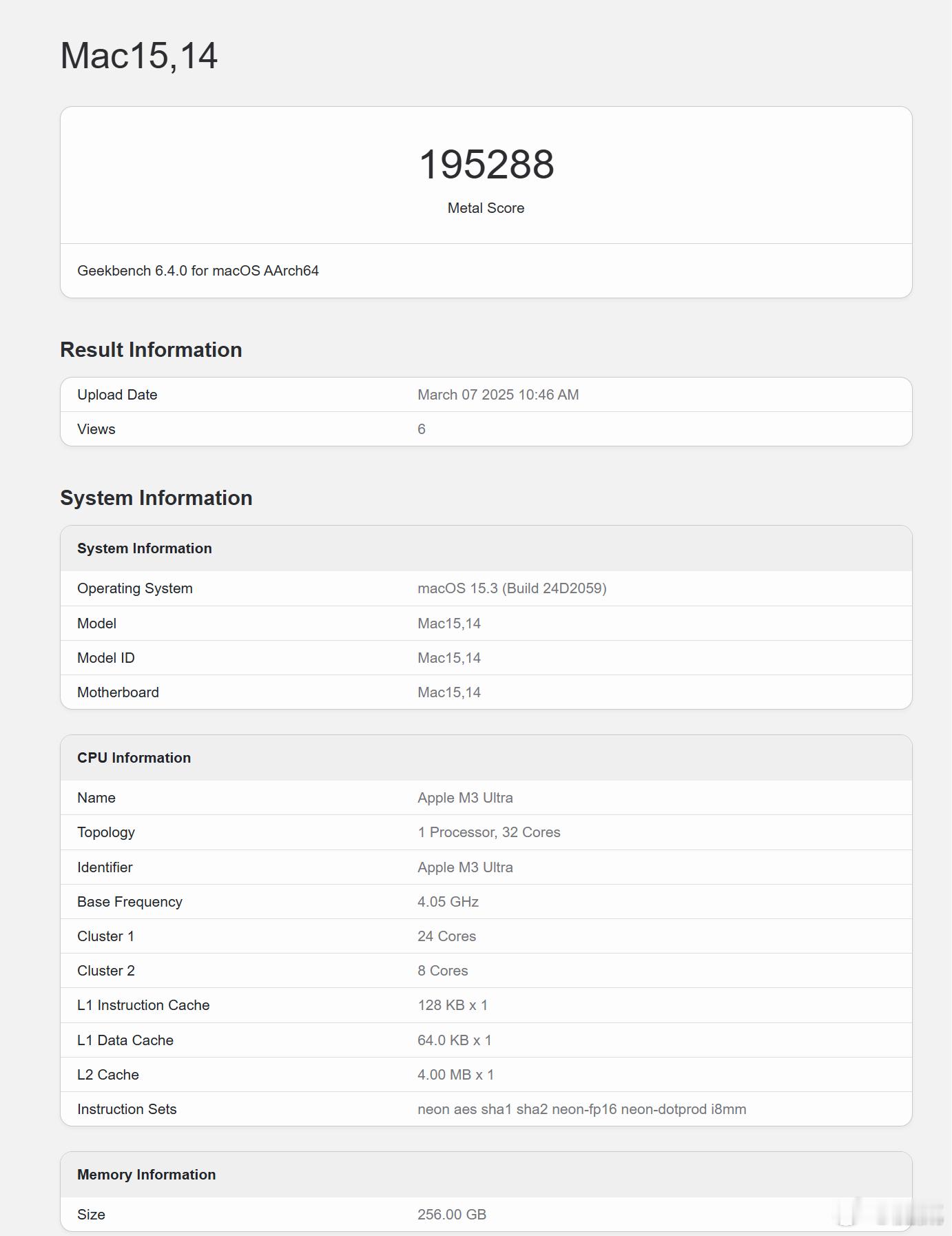Click the Result Information heading

[151, 350]
